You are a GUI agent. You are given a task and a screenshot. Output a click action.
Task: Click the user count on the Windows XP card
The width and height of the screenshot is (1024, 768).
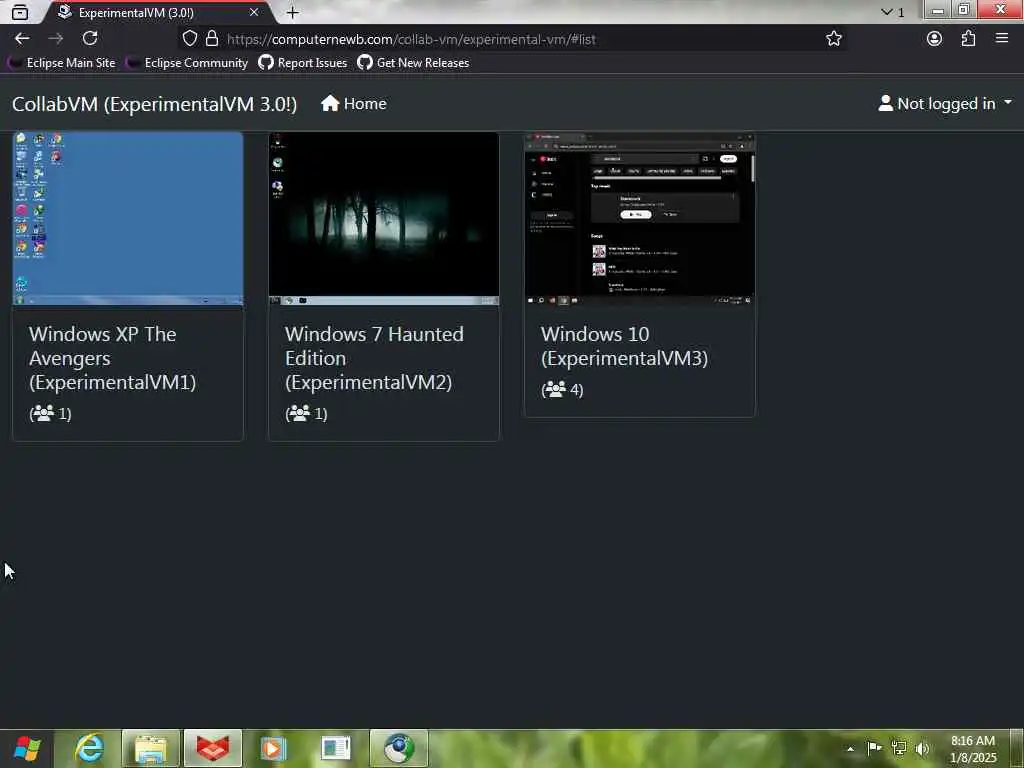pyautogui.click(x=50, y=413)
